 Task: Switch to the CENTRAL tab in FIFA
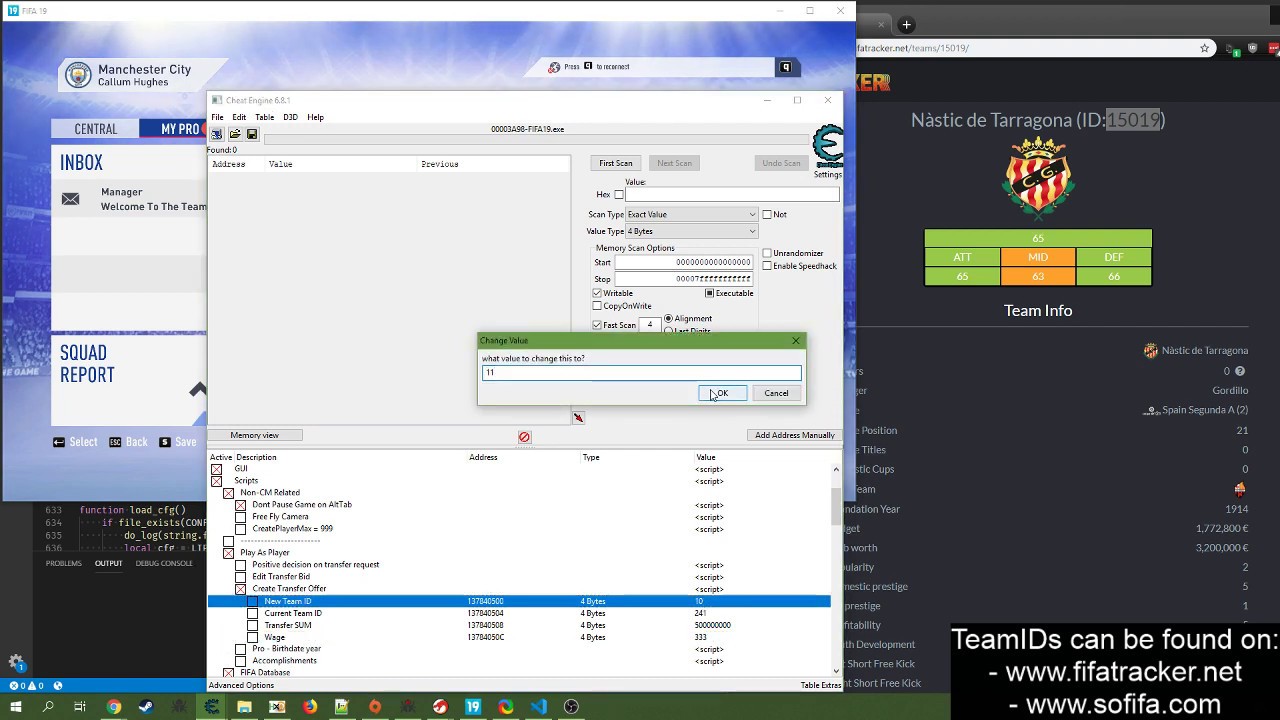(x=96, y=129)
